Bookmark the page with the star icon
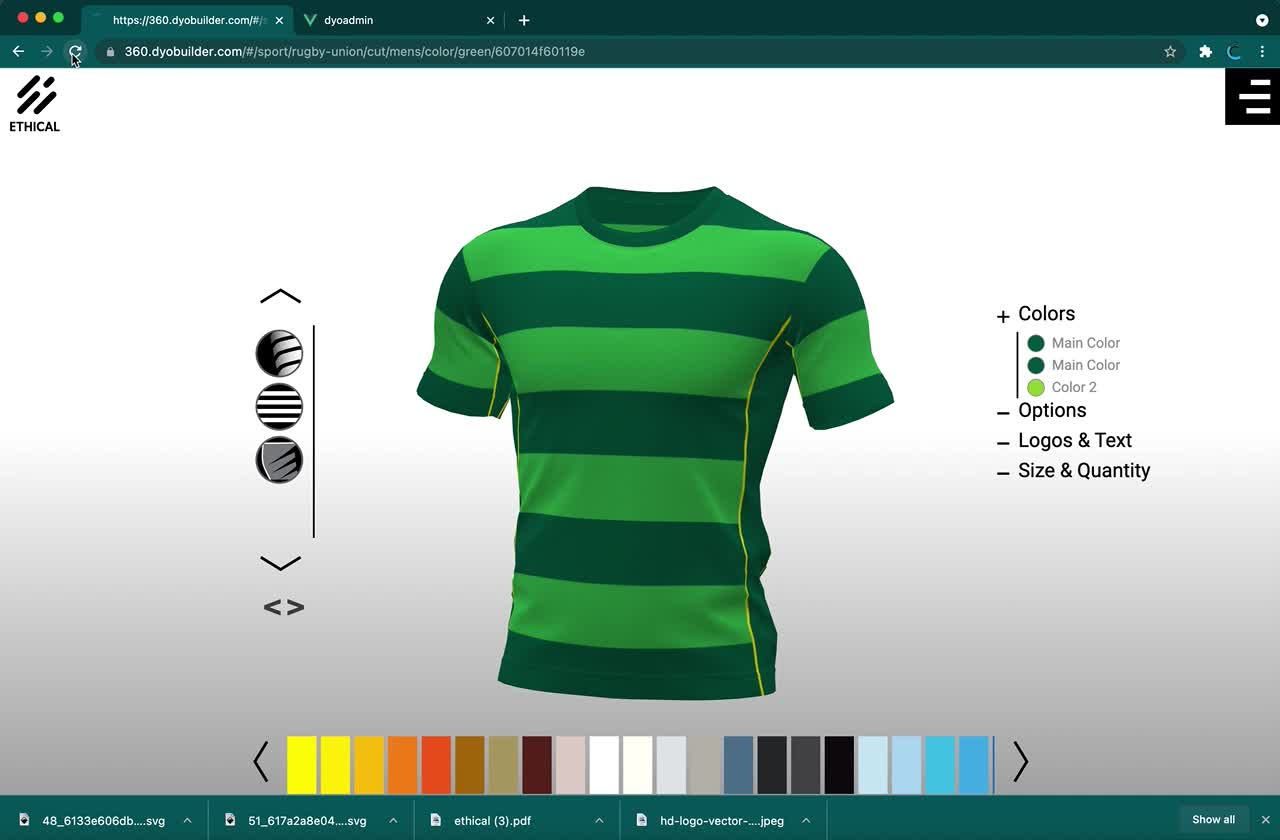The width and height of the screenshot is (1280, 840). click(x=1170, y=52)
